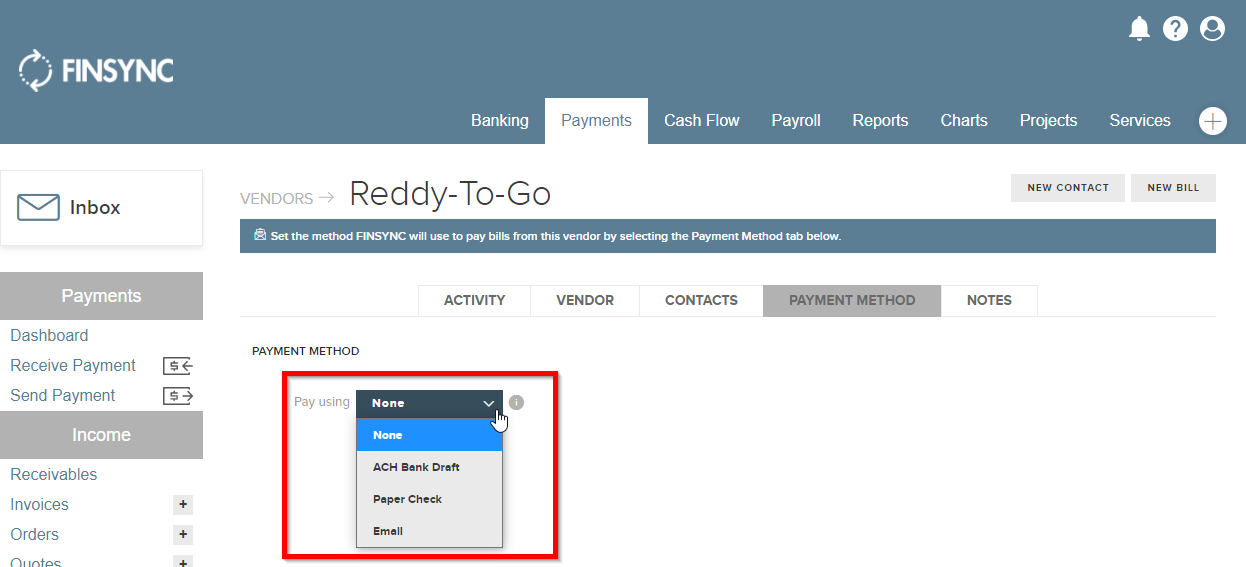Switch to the Charts tab
The height and width of the screenshot is (567, 1246).
[x=964, y=121]
